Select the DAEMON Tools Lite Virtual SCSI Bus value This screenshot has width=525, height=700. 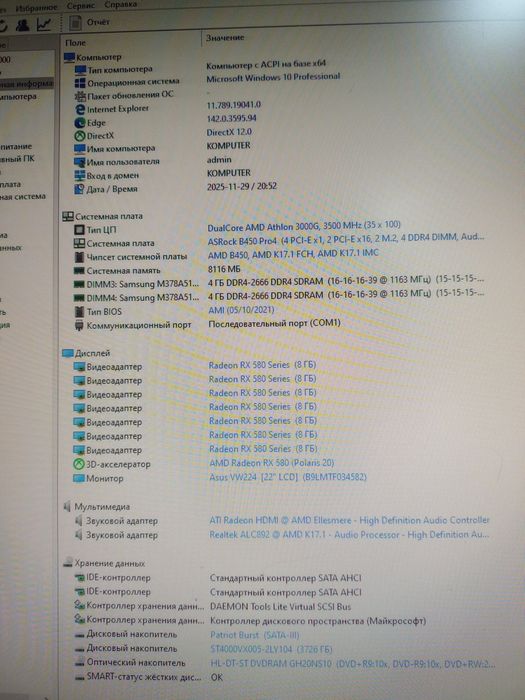tap(280, 607)
